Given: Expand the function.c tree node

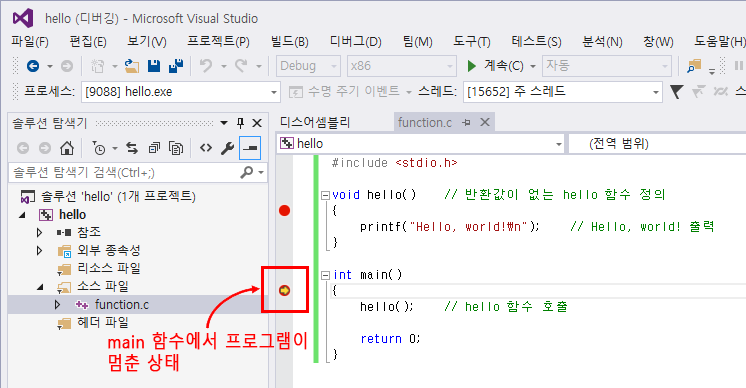Looking at the screenshot, I should [x=57, y=304].
